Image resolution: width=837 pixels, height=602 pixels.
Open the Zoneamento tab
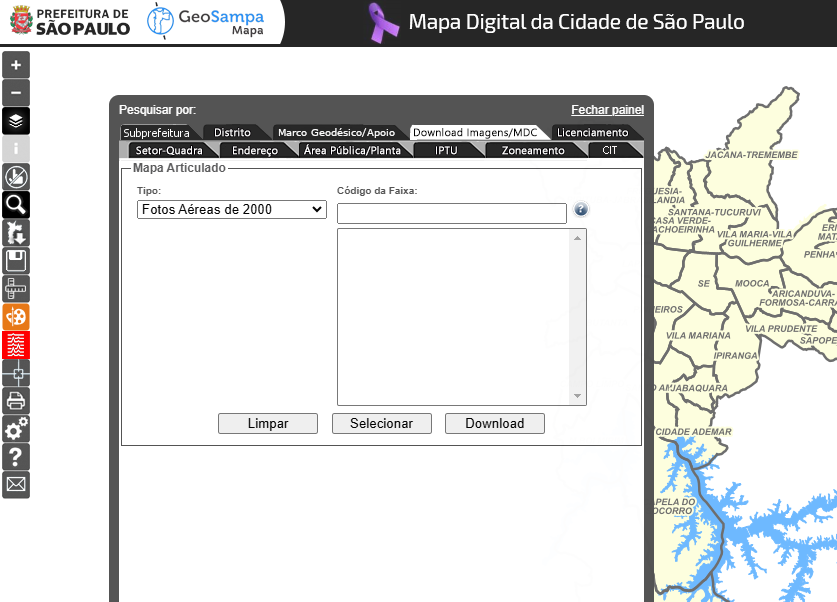point(533,151)
